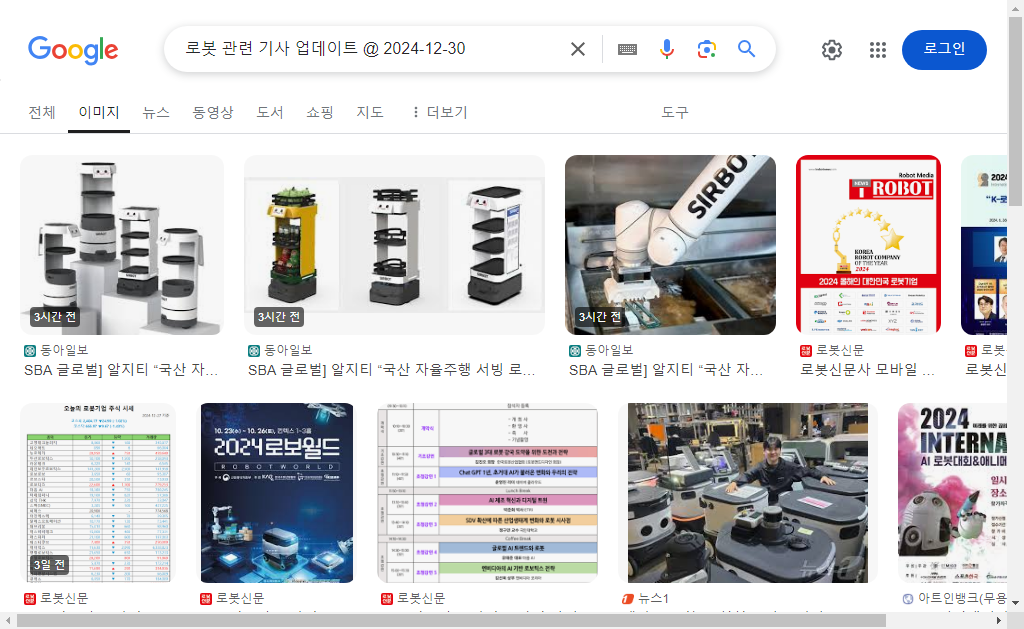Viewport: 1024px width, 629px height.
Task: Open 로봇신문 source under 로보월드 poster
Action: [240, 598]
